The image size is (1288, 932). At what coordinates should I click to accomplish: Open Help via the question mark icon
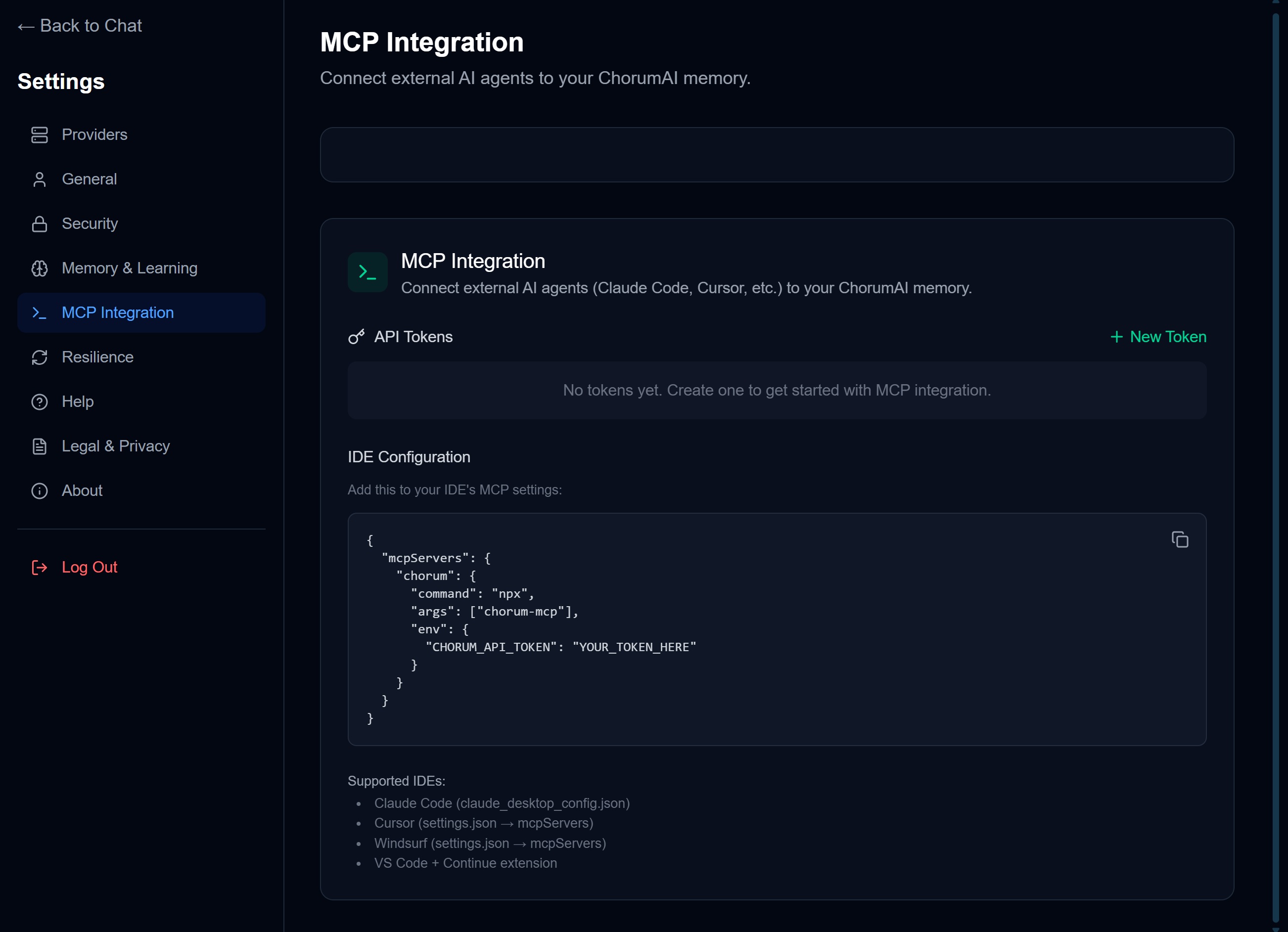[x=39, y=401]
